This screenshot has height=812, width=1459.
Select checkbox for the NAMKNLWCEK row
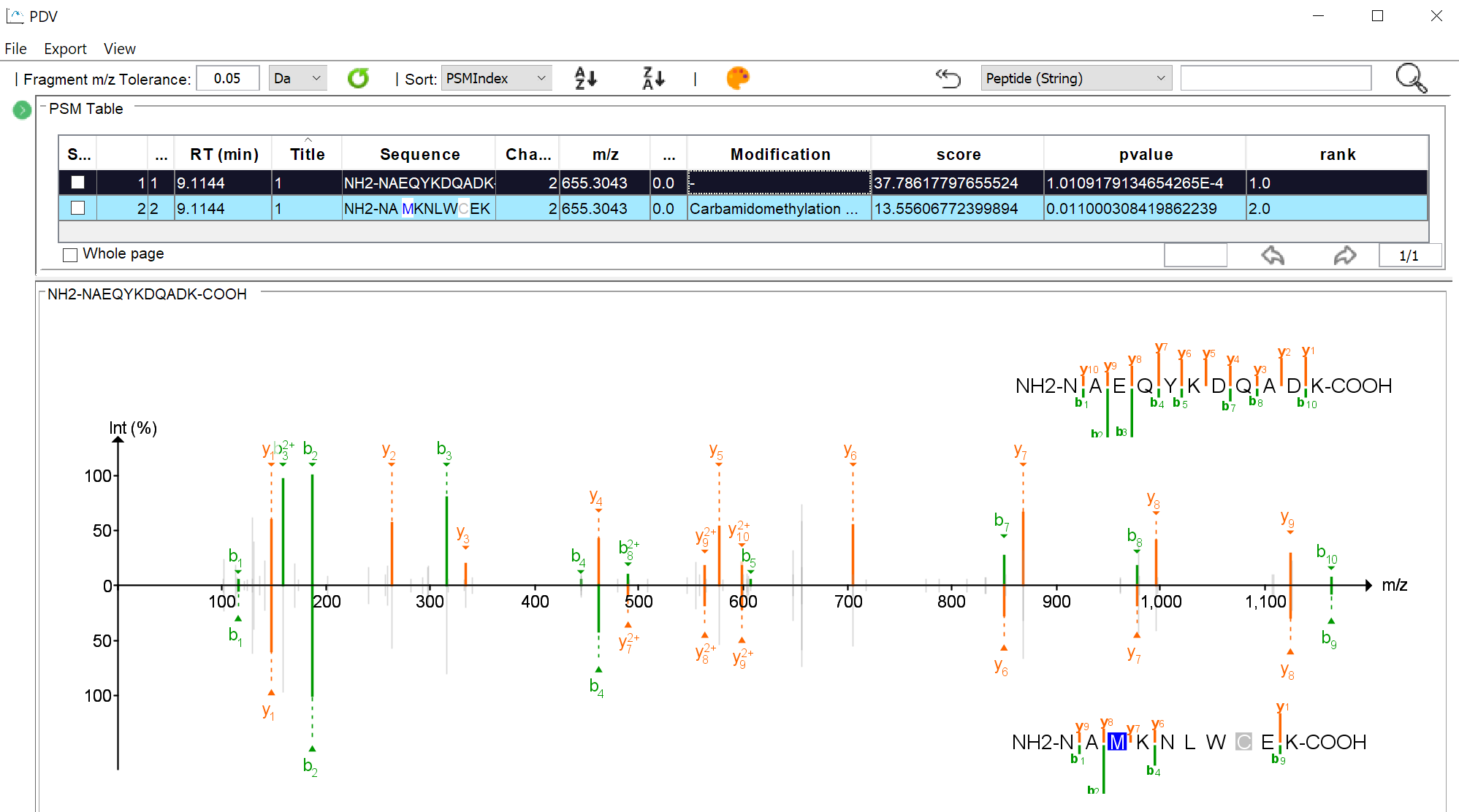point(77,208)
